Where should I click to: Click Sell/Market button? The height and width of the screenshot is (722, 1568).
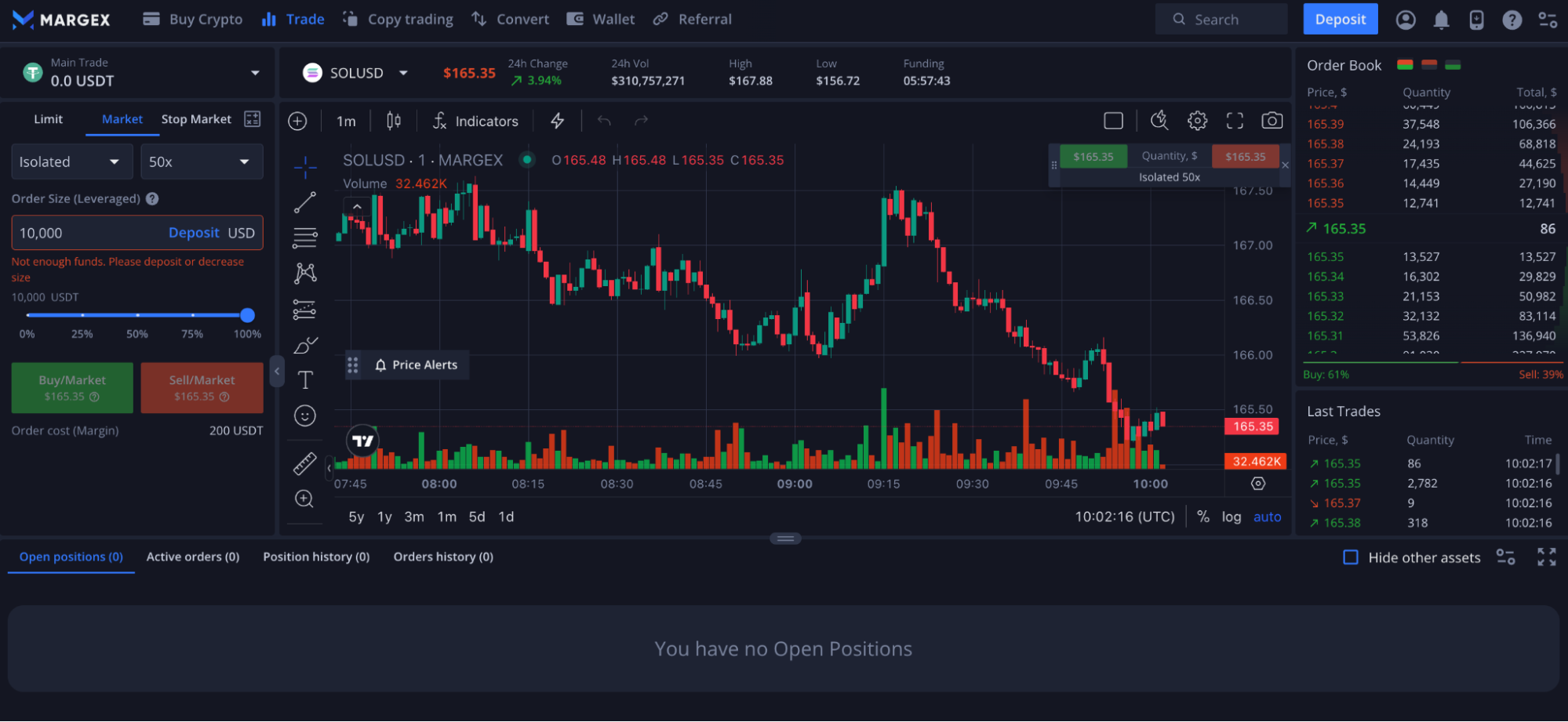click(202, 388)
